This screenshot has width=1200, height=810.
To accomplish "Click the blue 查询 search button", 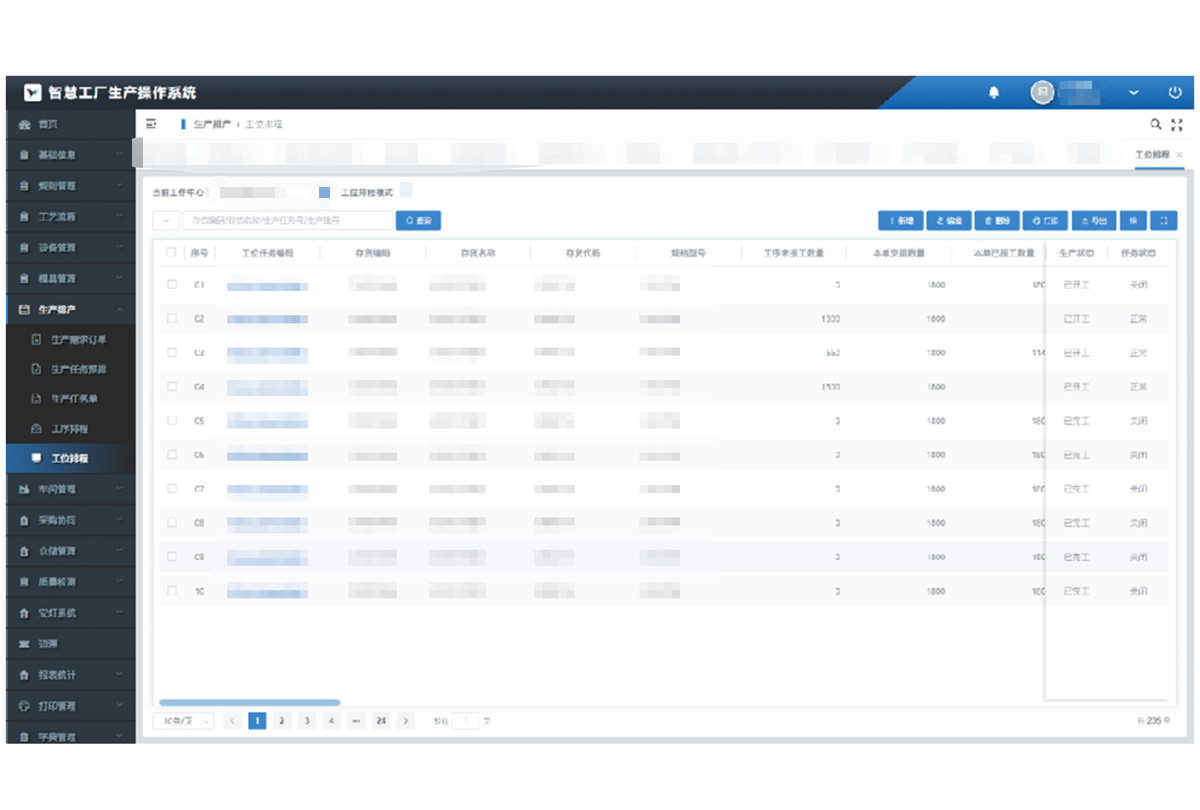I will pyautogui.click(x=418, y=221).
